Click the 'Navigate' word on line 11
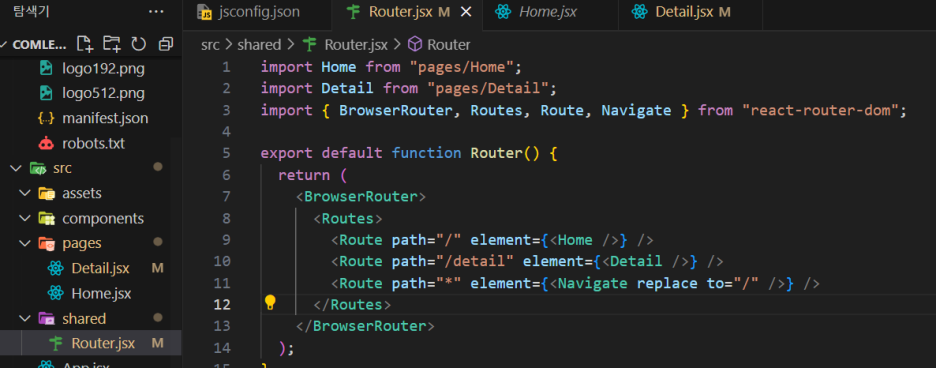The image size is (936, 368). coord(593,283)
